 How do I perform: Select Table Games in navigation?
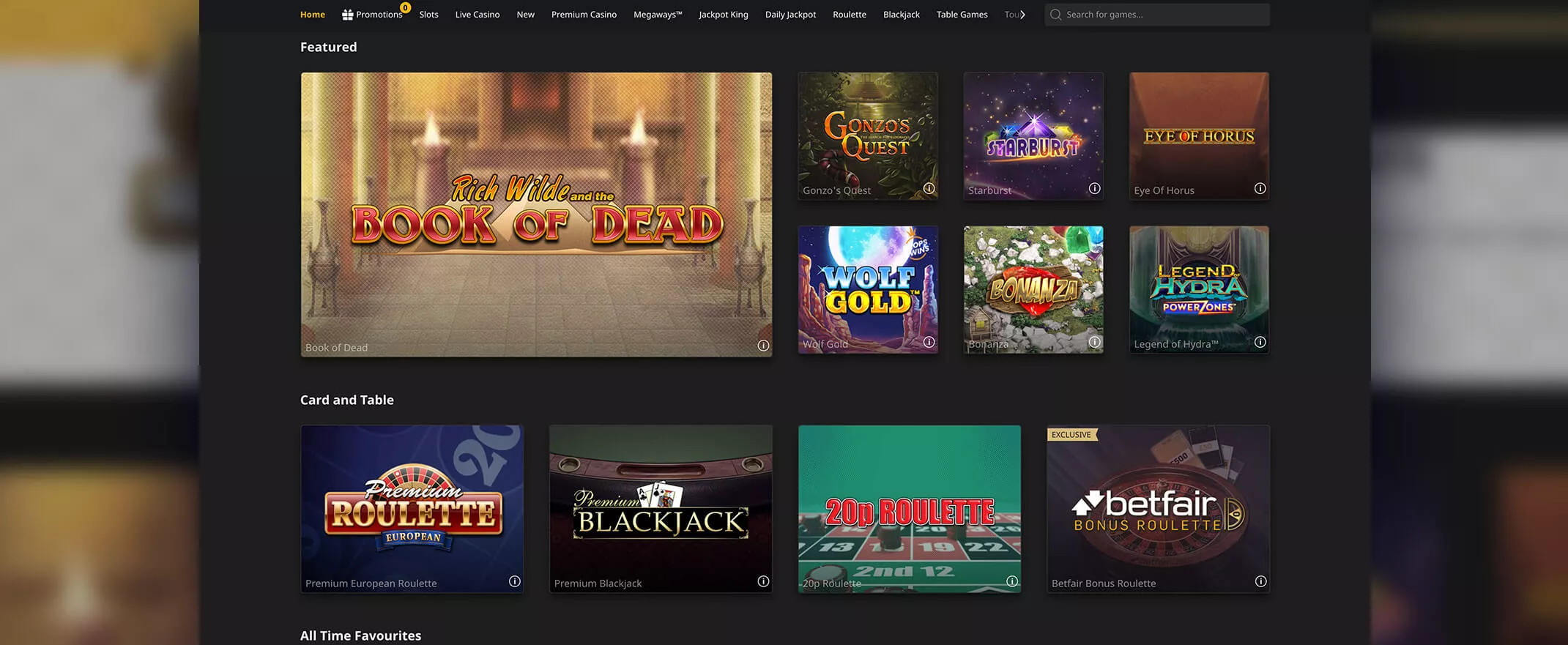962,15
